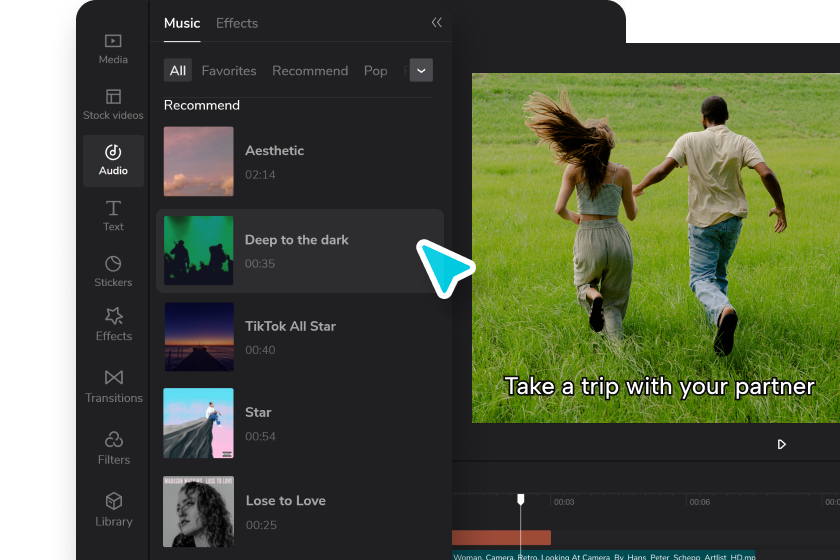Click the Star track title
840x560 pixels.
tap(258, 412)
